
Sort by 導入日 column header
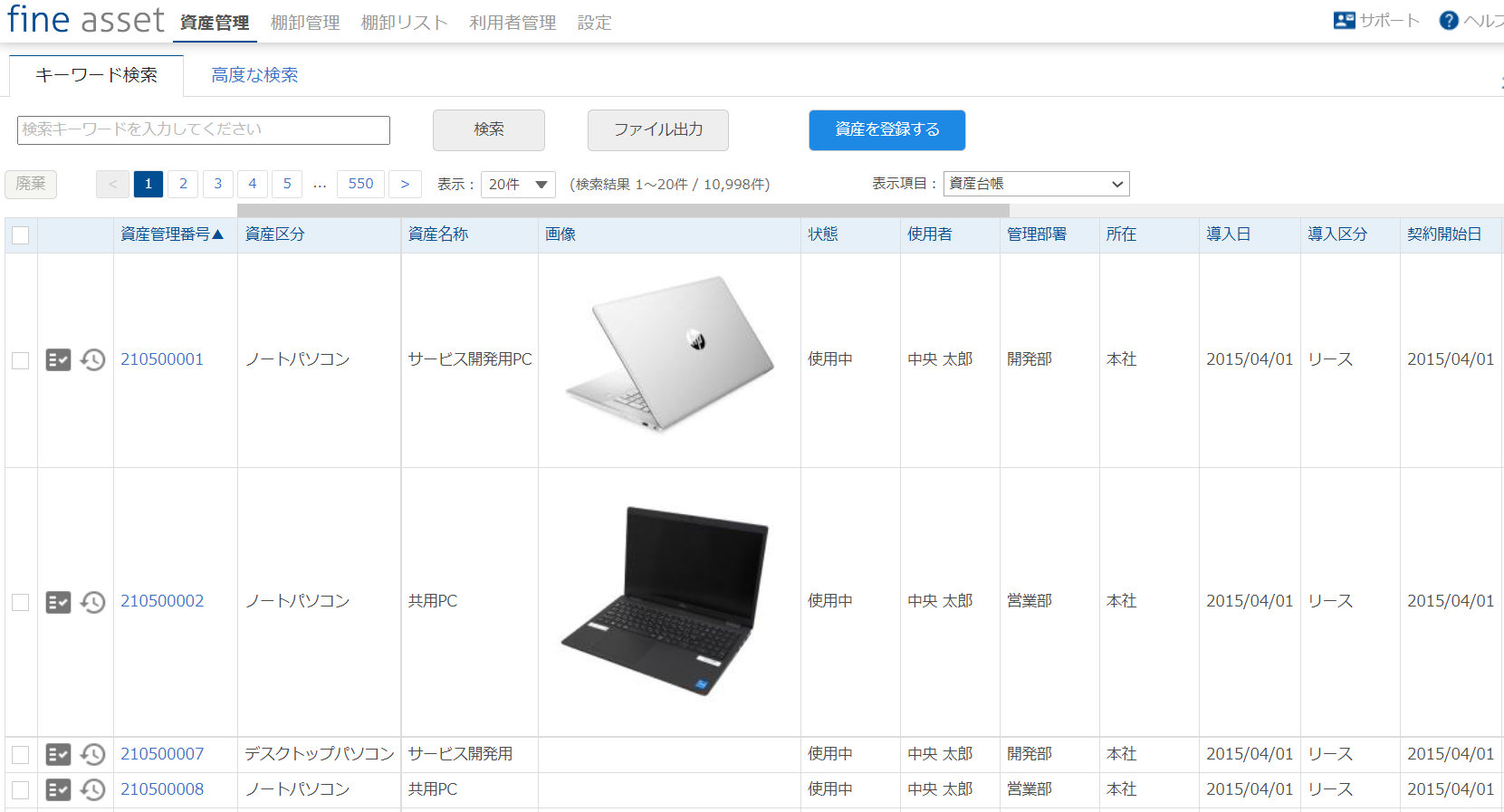point(1229,234)
